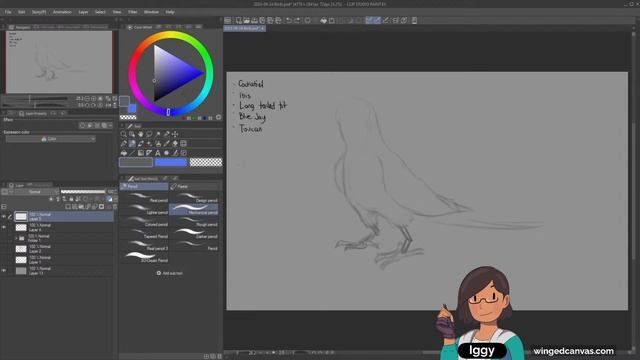Click the New file toolbar icon

pos(238,20)
